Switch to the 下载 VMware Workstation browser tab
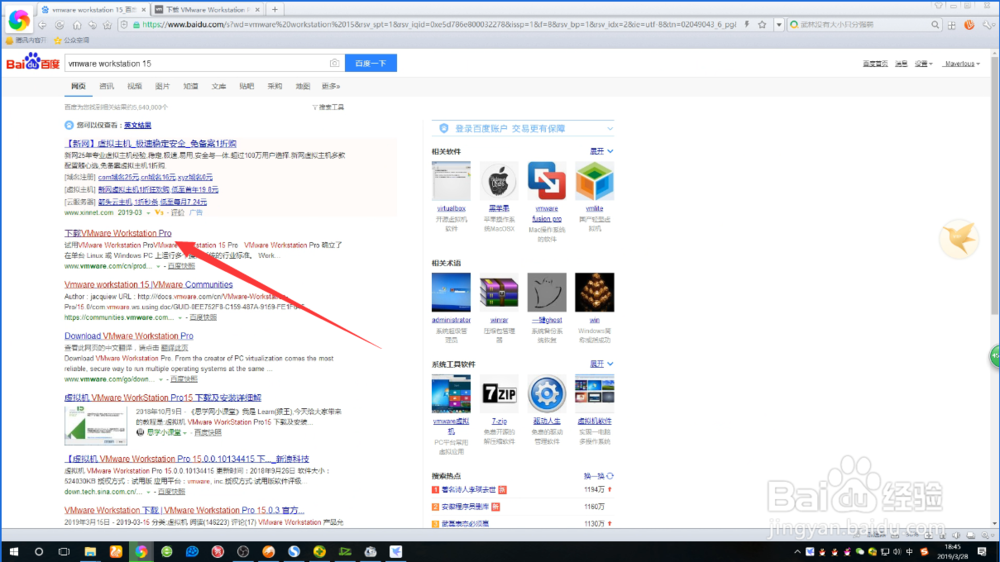The height and width of the screenshot is (562, 1000). [x=207, y=10]
